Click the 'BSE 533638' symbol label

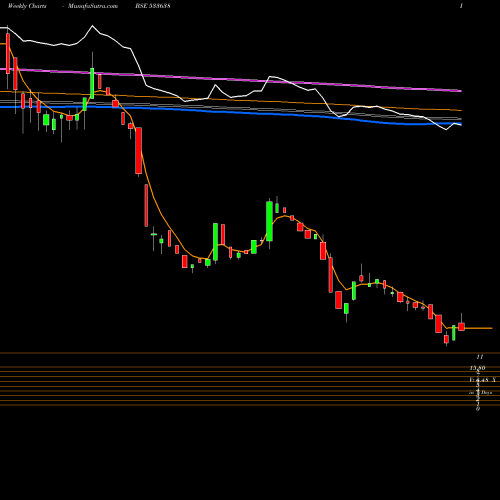click(x=153, y=6)
